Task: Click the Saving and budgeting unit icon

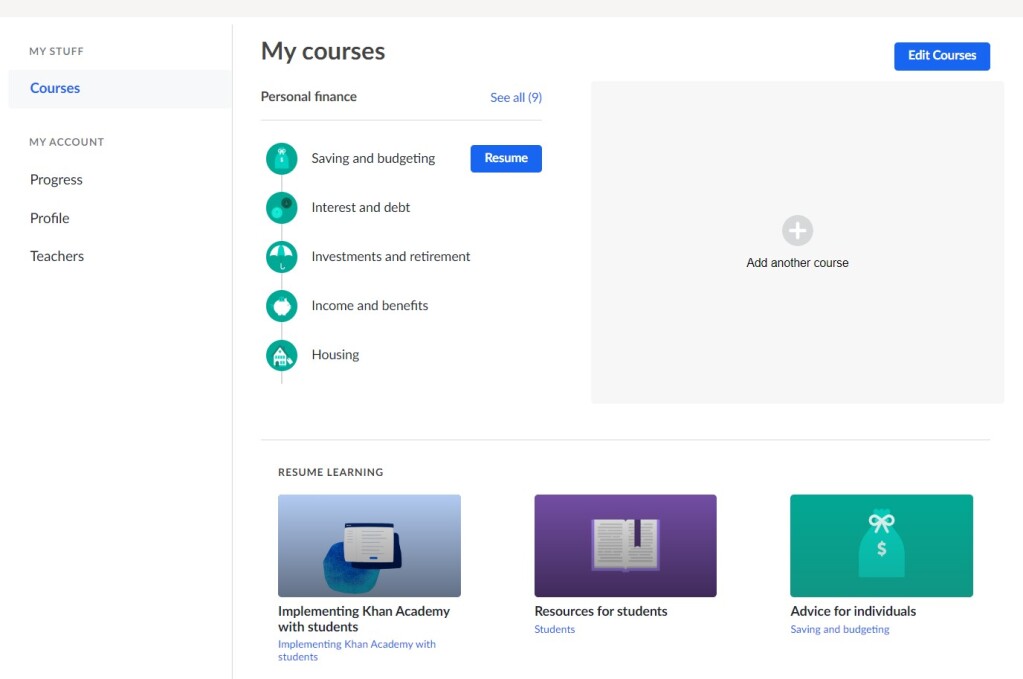Action: point(282,159)
